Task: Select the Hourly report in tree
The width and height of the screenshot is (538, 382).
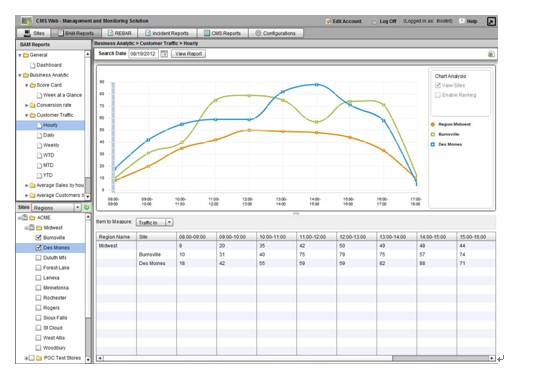Action: tap(50, 125)
